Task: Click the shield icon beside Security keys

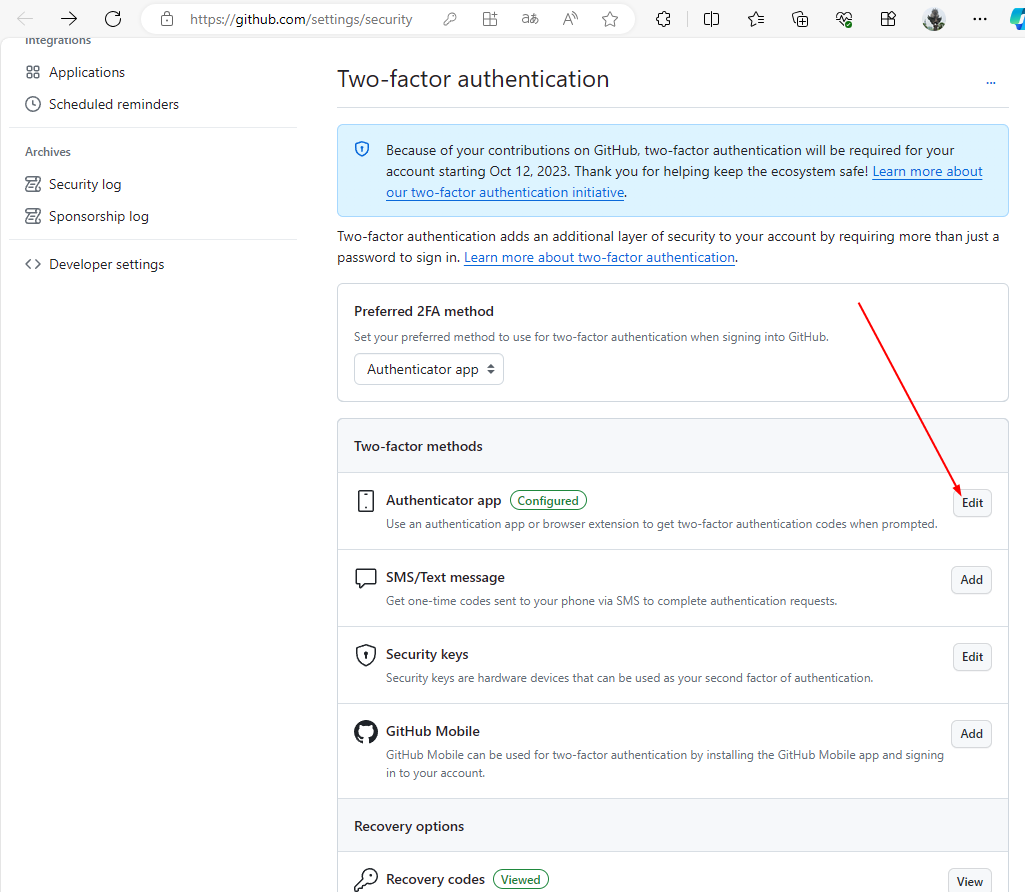Action: coord(366,655)
